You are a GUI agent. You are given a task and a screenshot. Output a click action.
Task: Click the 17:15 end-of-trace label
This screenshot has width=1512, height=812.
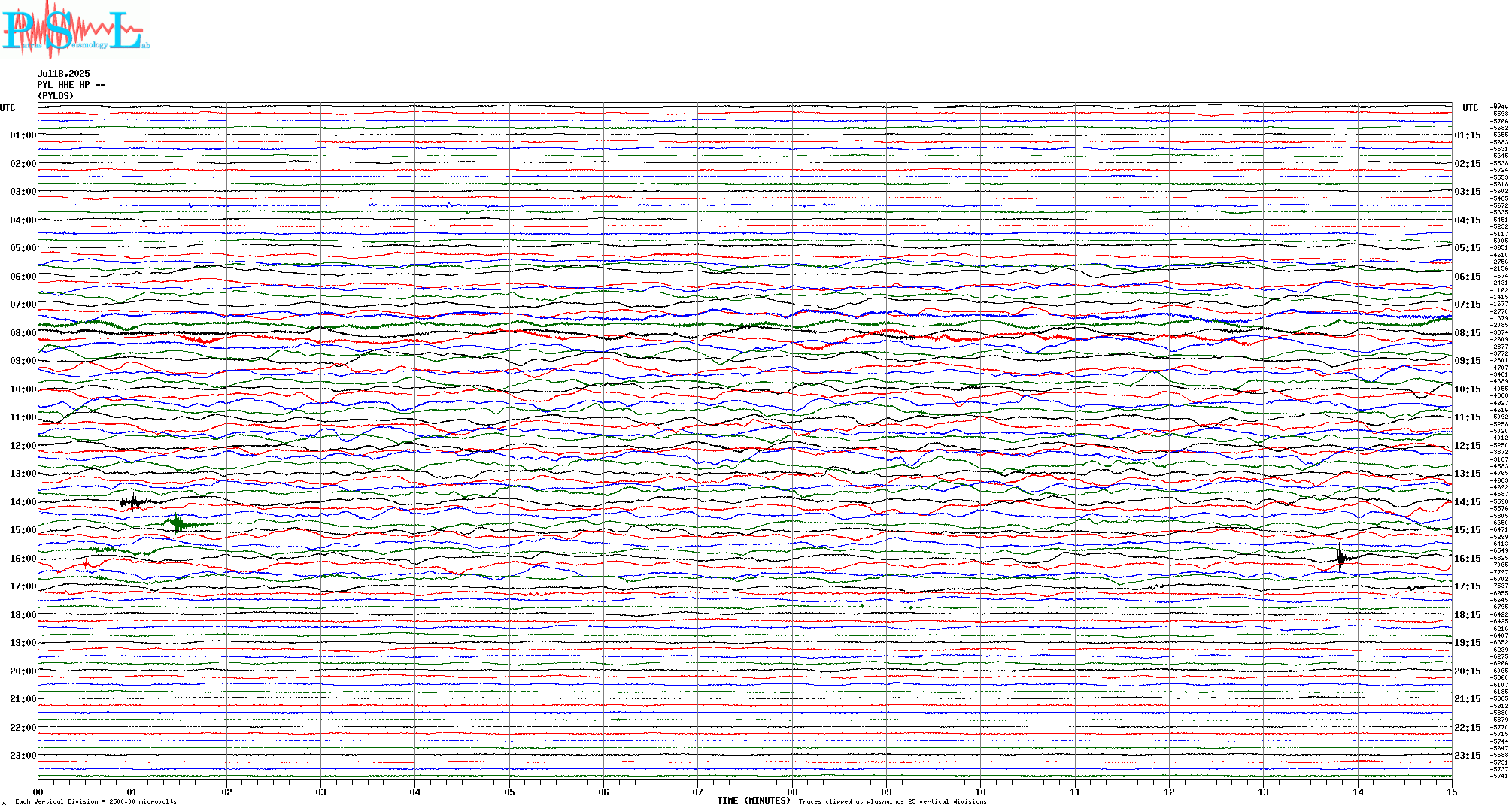1468,586
